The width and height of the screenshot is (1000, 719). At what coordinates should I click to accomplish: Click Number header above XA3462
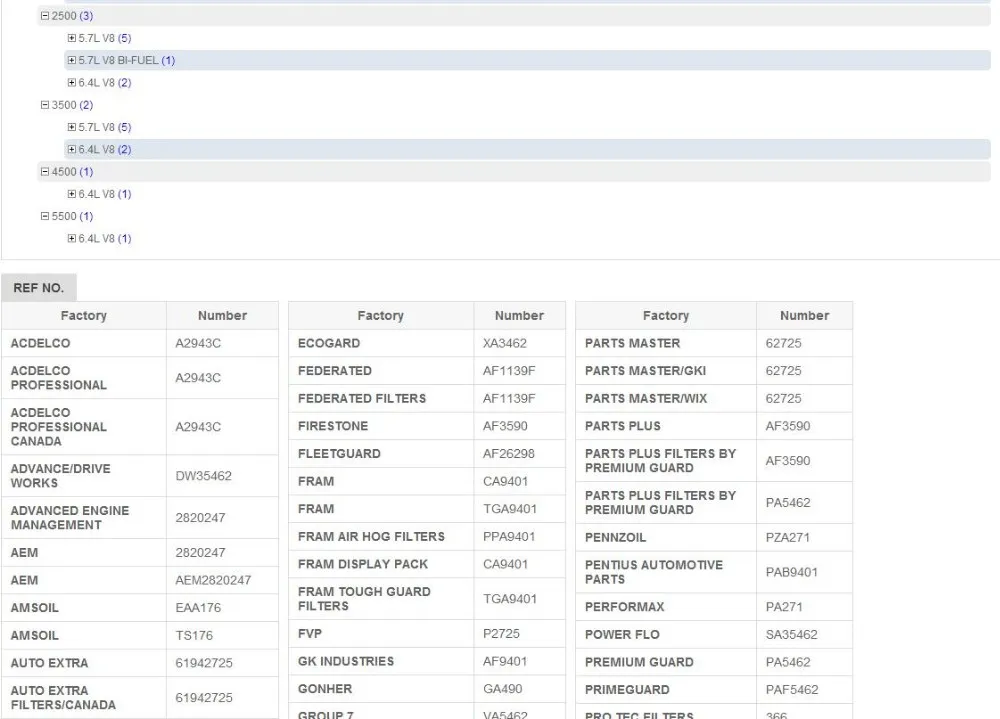coord(519,316)
